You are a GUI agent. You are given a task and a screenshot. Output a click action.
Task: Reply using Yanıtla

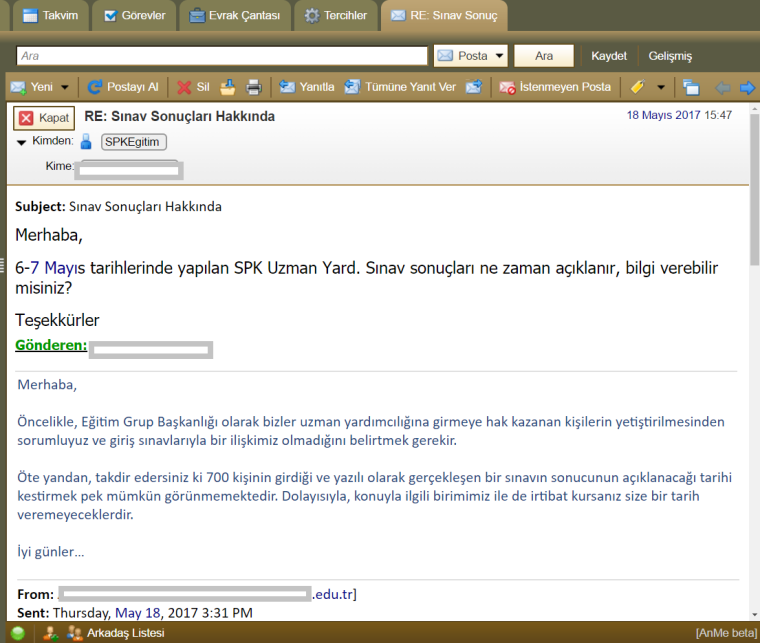point(307,87)
